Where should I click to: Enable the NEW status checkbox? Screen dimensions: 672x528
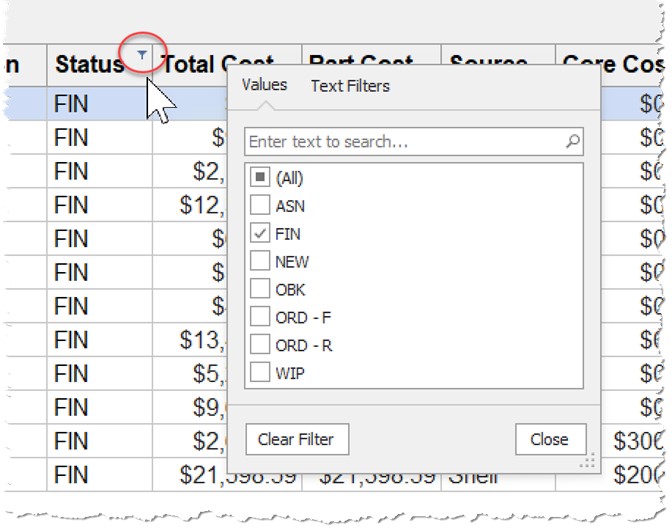[x=259, y=262]
